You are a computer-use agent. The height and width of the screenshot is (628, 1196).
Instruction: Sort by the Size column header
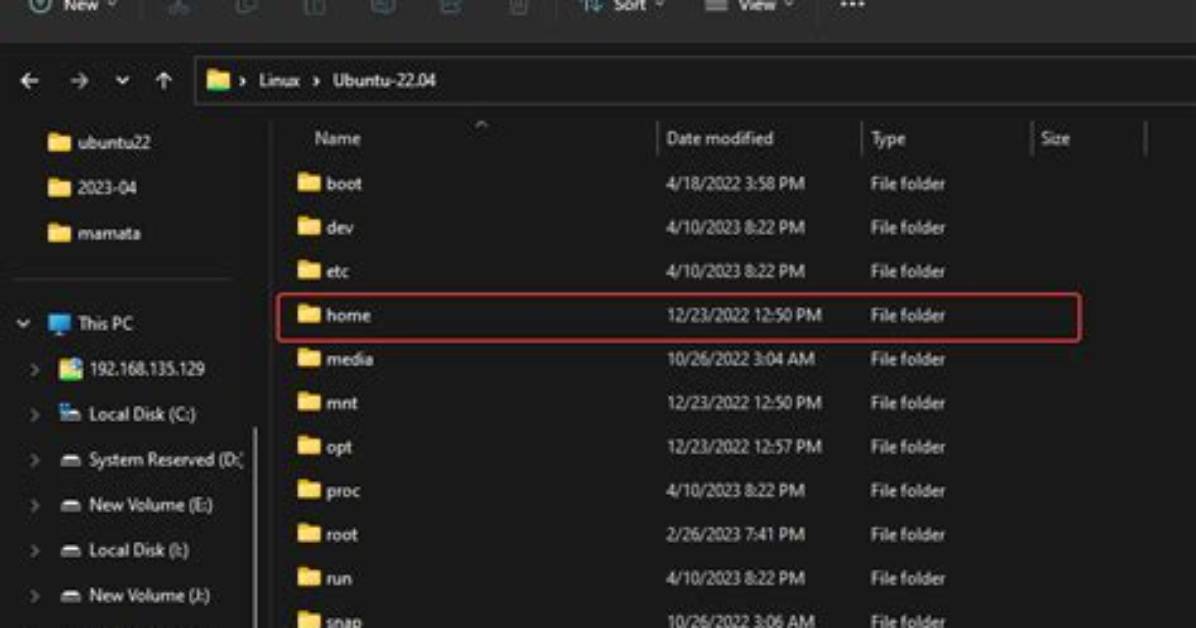tap(1055, 139)
